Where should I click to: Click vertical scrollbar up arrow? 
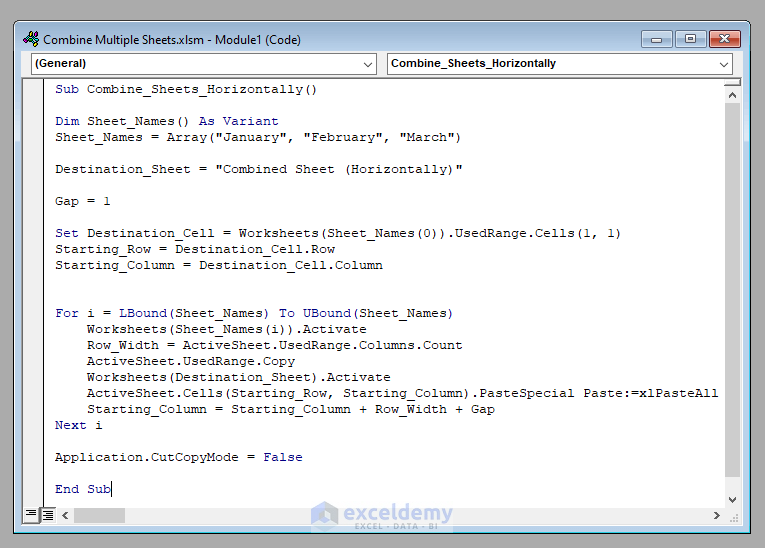point(732,95)
